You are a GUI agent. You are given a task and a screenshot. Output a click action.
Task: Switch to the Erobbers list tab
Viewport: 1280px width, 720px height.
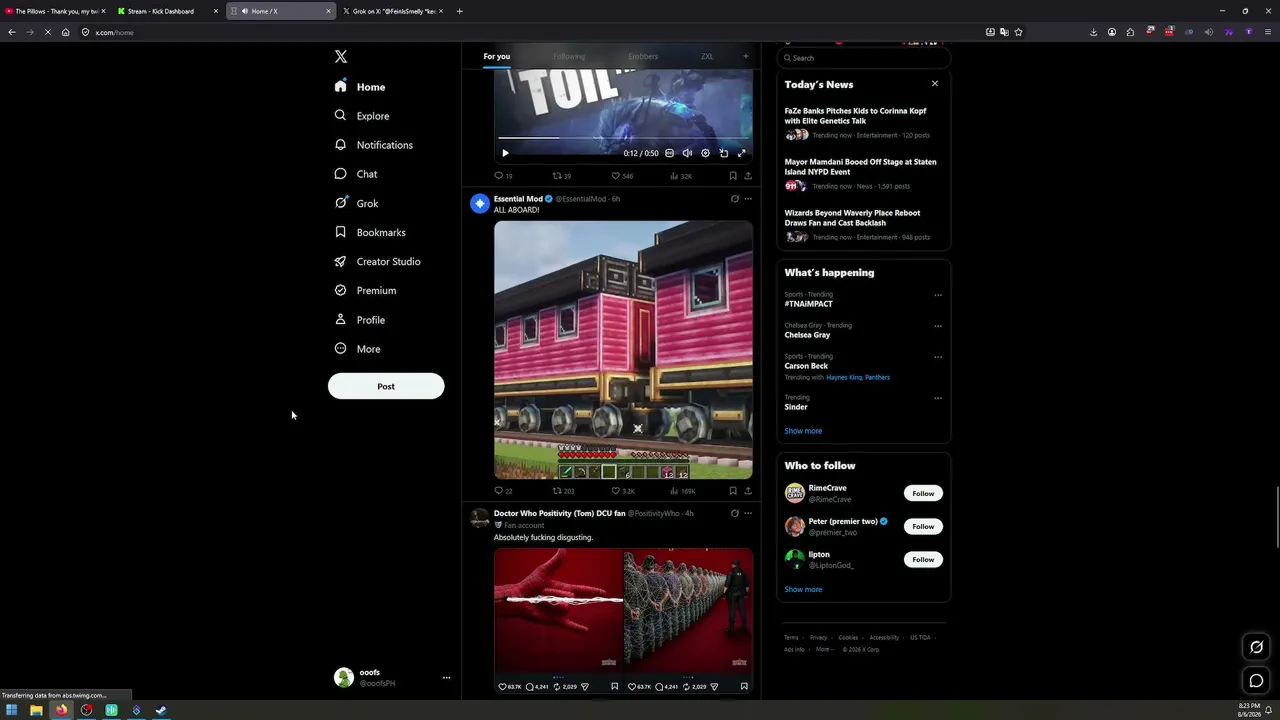click(x=643, y=56)
